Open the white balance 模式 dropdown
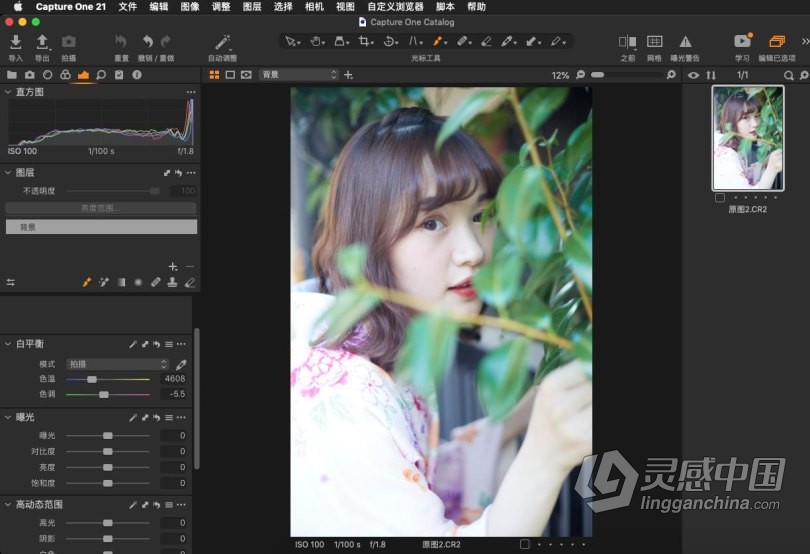The image size is (810, 554). pos(118,364)
